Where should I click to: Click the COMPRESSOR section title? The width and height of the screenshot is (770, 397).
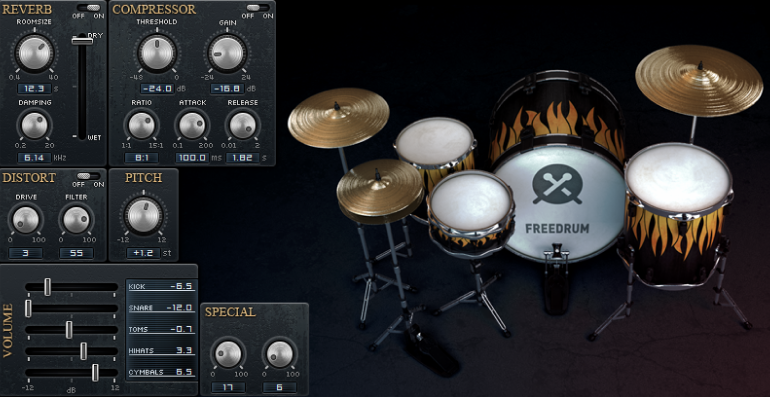tap(154, 9)
